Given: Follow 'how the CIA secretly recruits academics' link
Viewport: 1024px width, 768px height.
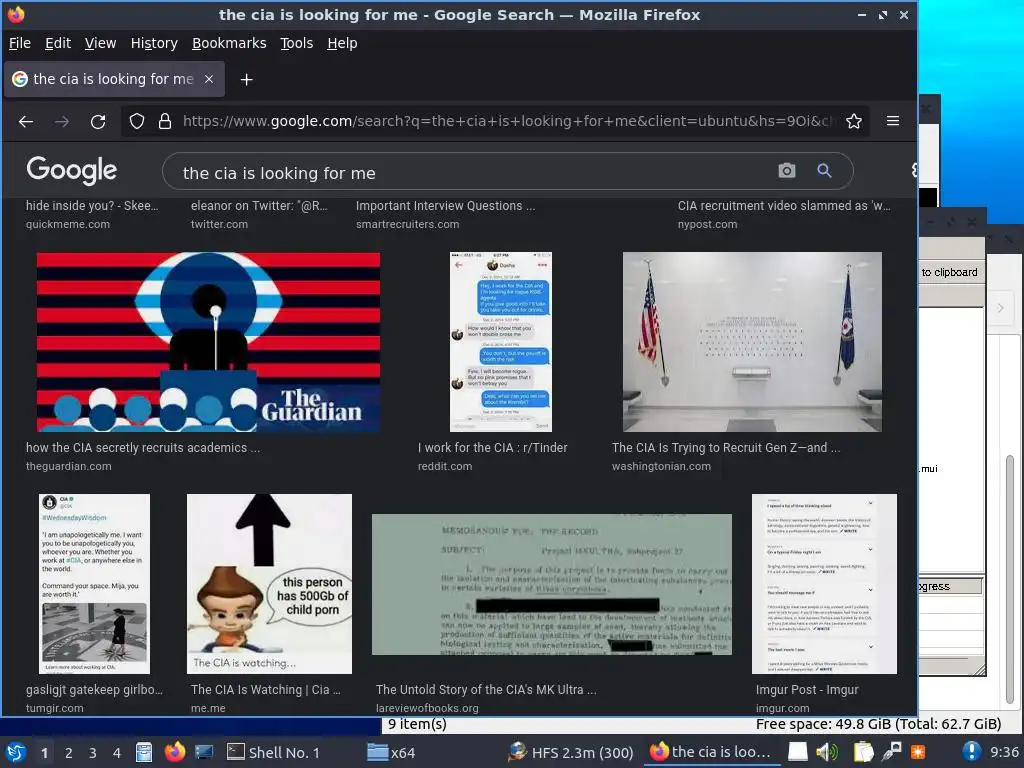Looking at the screenshot, I should click(143, 447).
